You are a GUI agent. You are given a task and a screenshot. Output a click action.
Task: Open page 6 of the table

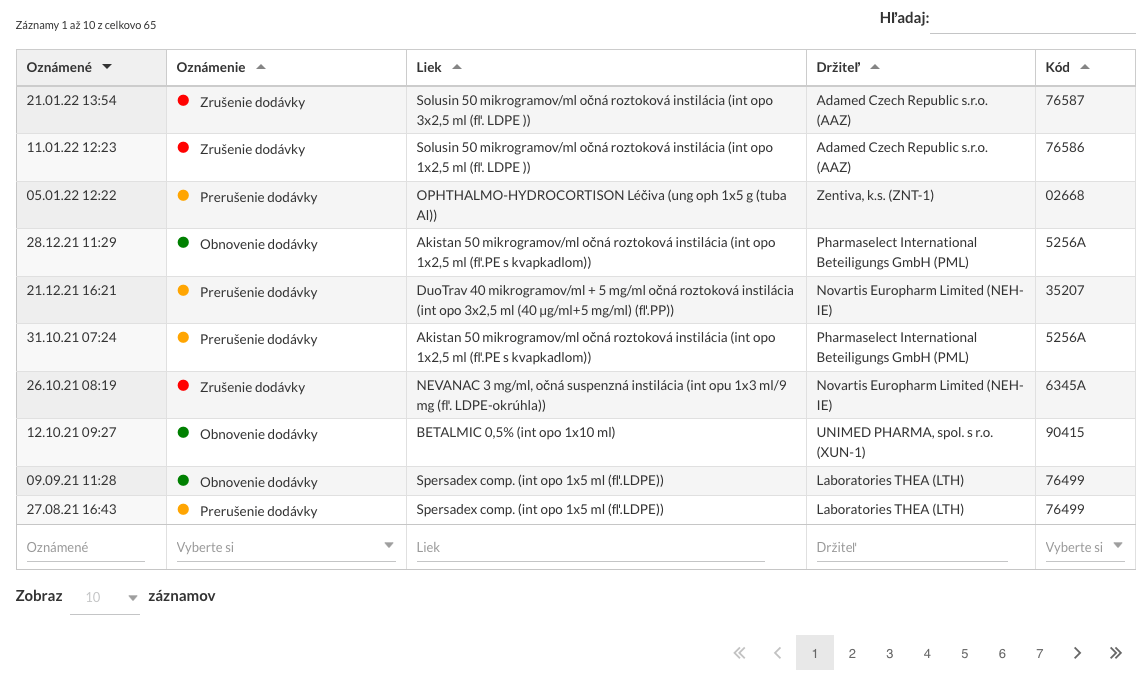pyautogui.click(x=1002, y=653)
